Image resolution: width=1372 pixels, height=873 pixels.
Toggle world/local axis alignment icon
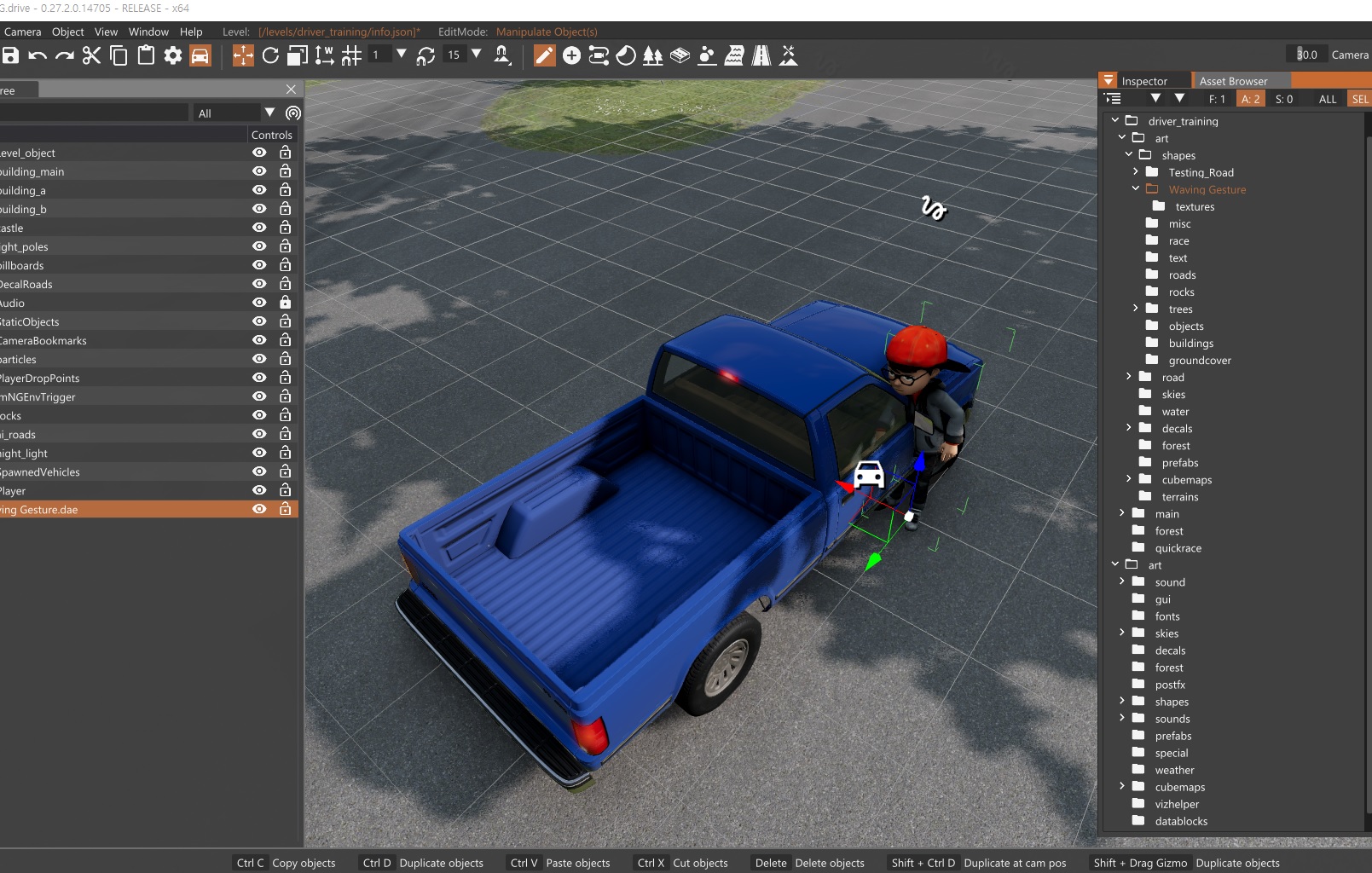click(x=324, y=55)
